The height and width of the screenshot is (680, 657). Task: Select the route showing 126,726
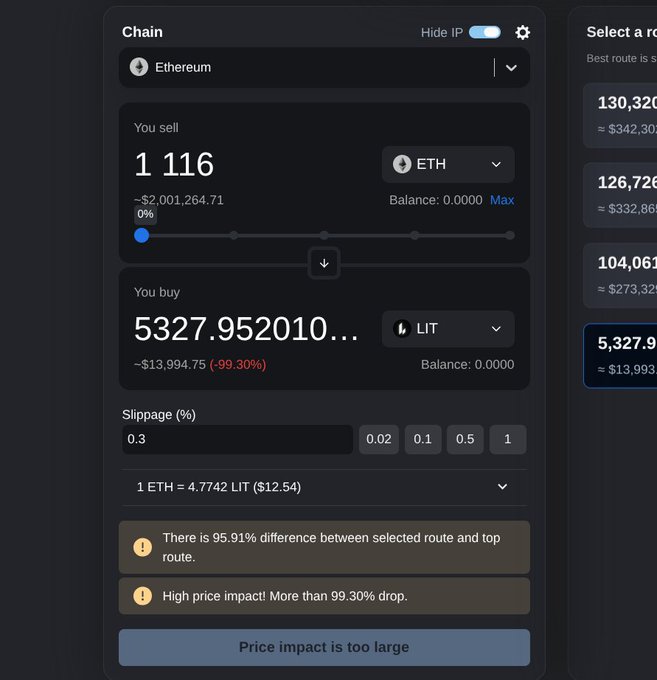(x=620, y=195)
